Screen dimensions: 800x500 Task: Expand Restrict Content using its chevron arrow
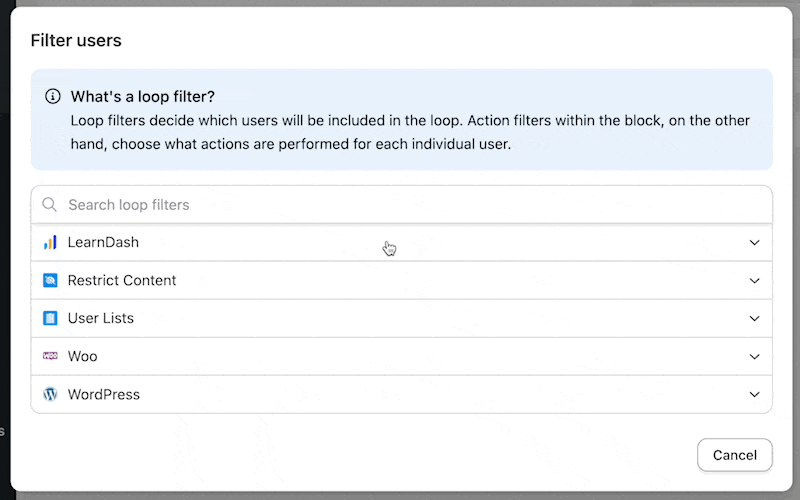[754, 281]
